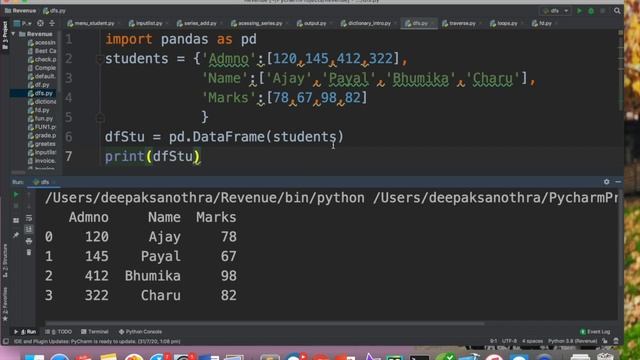Fold the students dictionary at line 2
Screen dimensions: 640x360
pos(99,60)
